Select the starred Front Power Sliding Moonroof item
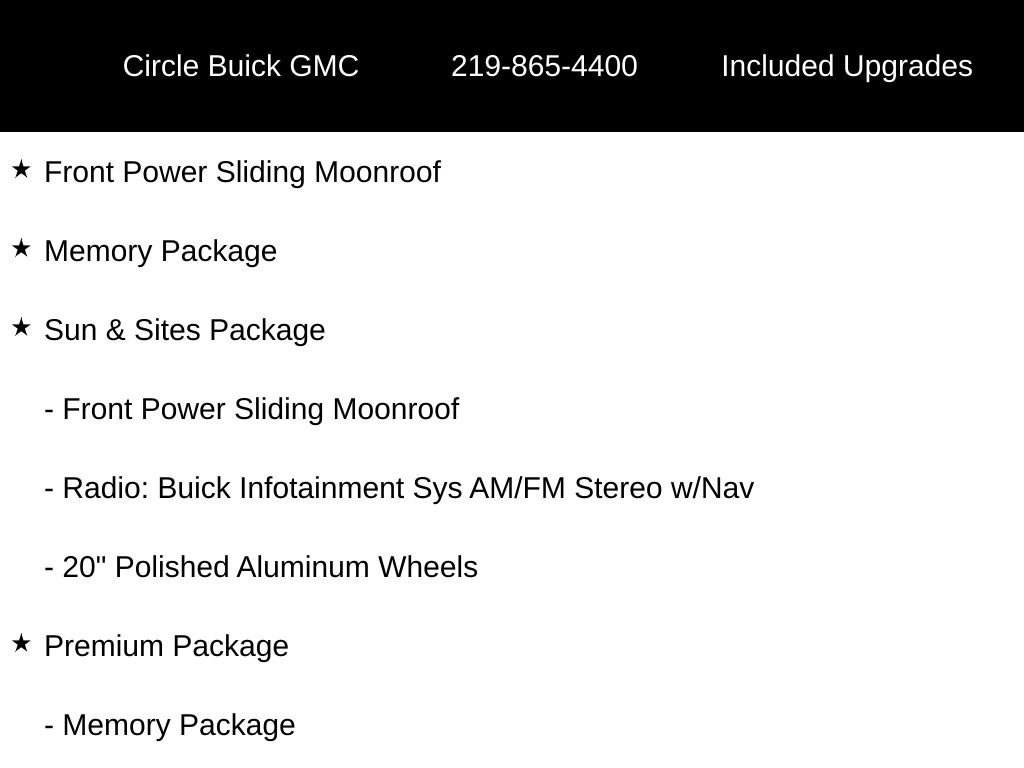This screenshot has height=768, width=1024. pyautogui.click(x=242, y=172)
